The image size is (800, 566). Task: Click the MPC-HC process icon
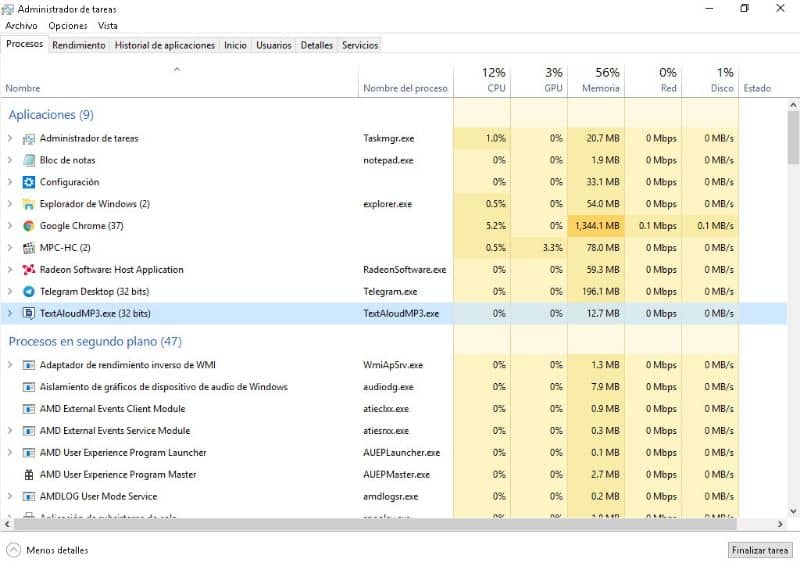tap(29, 248)
